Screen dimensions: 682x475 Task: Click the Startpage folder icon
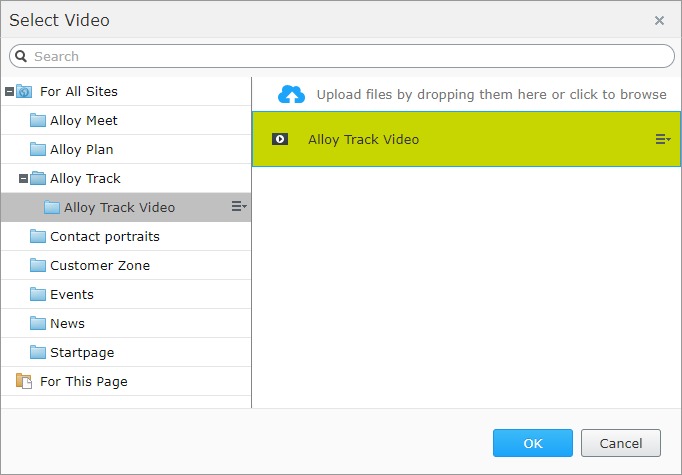(x=38, y=352)
